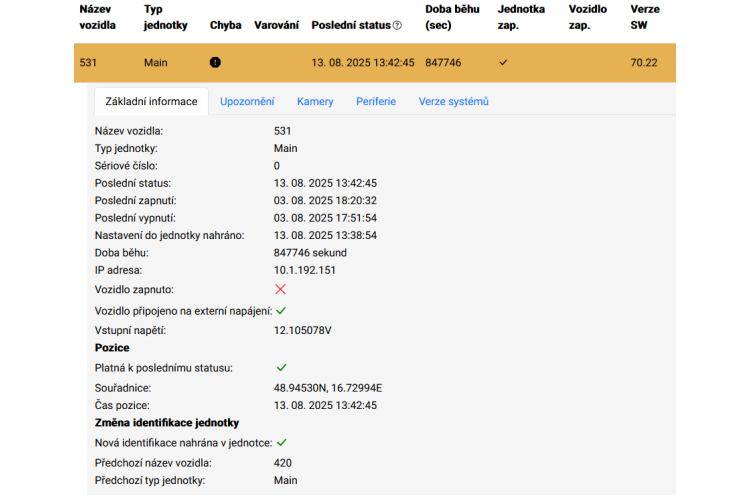Click the '847746 sekund' value
Viewport: 750px width, 500px height.
pos(310,253)
